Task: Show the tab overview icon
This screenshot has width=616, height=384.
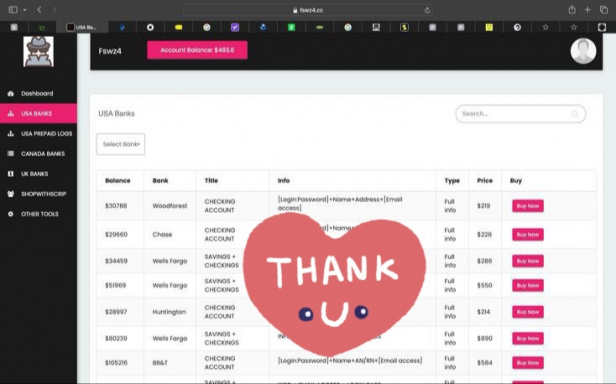Action: (604, 10)
